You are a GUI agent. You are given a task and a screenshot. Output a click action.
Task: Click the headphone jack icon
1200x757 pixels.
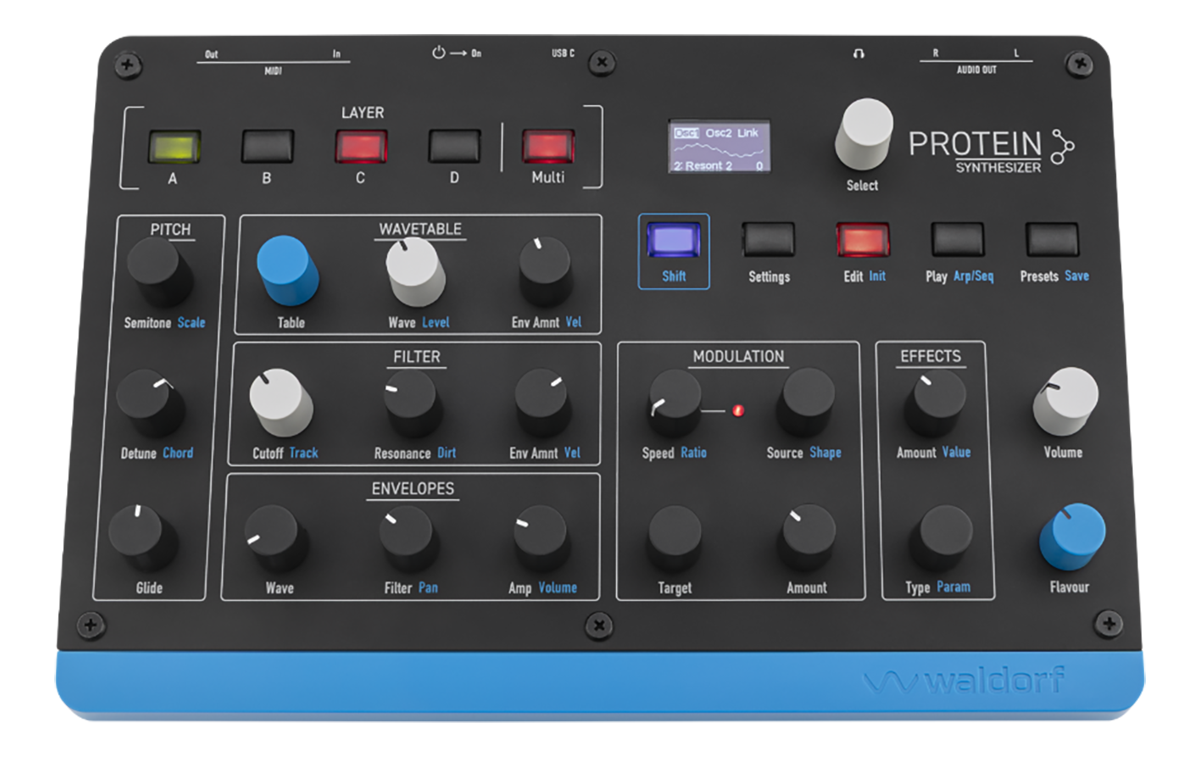tap(858, 54)
